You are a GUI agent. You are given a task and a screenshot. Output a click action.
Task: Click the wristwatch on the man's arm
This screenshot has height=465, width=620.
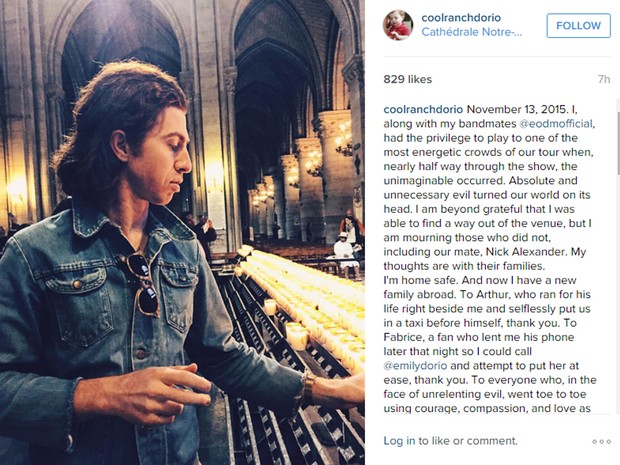[x=308, y=388]
